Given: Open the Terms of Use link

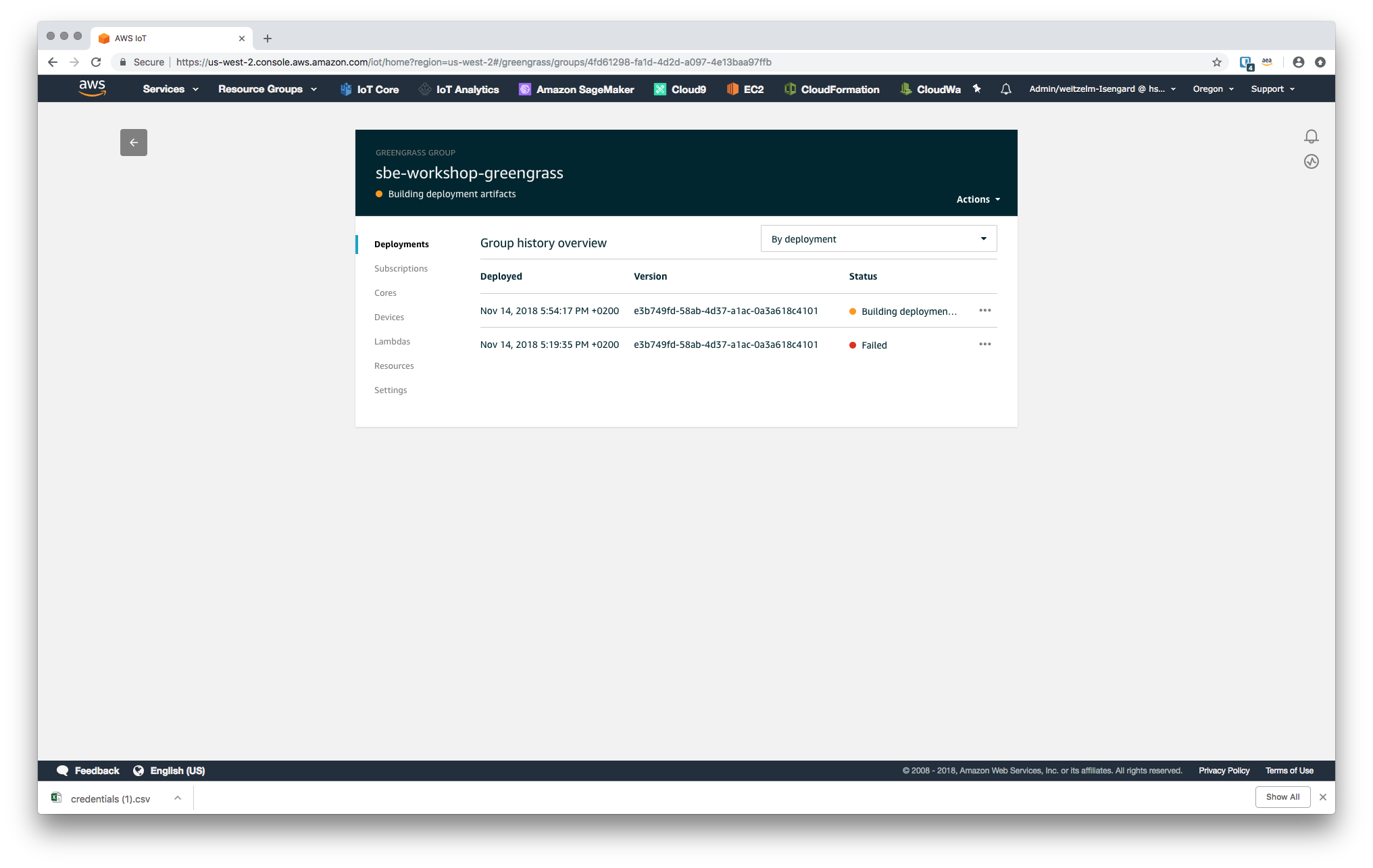Looking at the screenshot, I should click(x=1289, y=771).
